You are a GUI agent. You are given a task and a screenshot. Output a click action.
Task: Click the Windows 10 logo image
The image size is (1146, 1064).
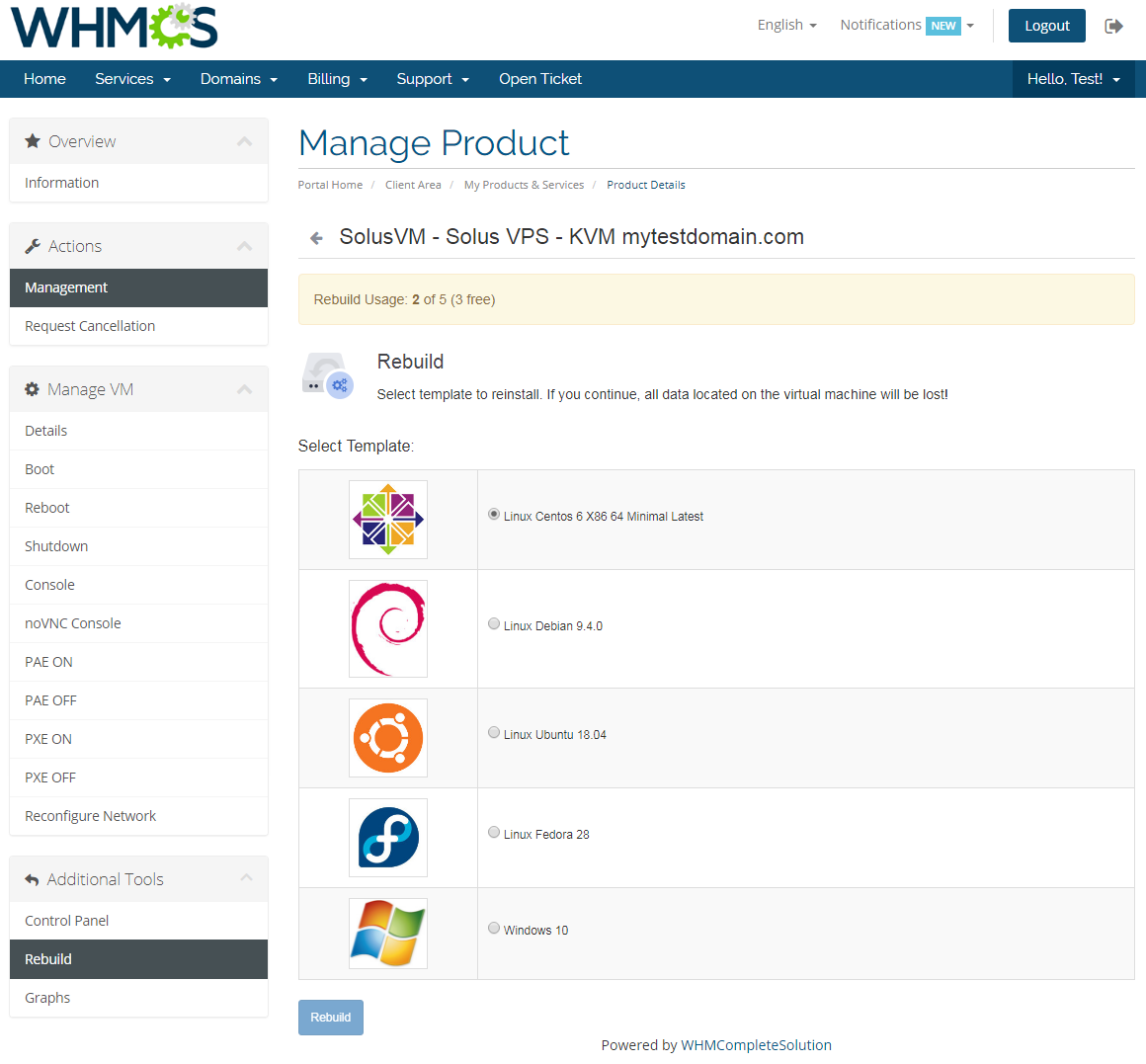(x=387, y=933)
